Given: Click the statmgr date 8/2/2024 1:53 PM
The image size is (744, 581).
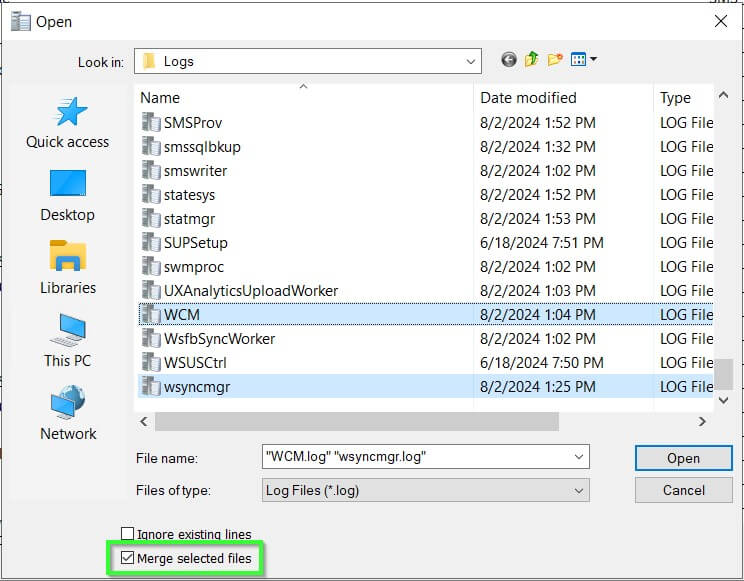Looking at the screenshot, I should click(538, 219).
